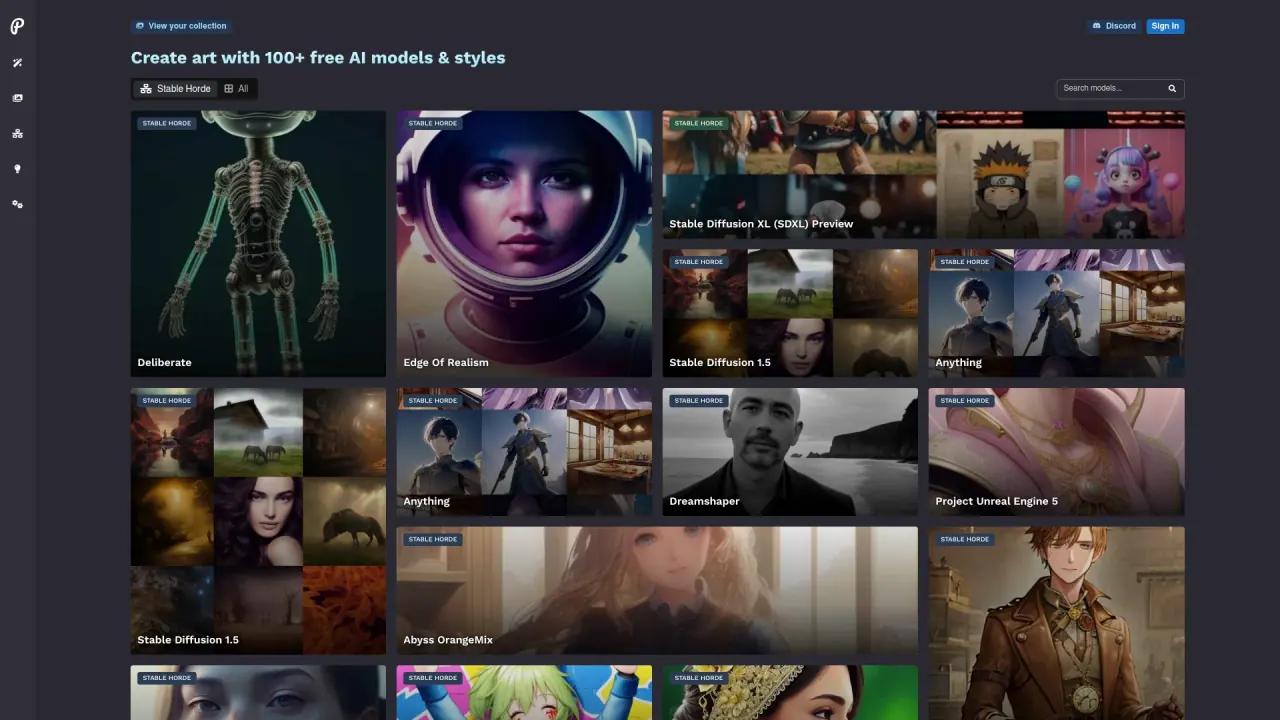Switch to the All models tab
1280x720 pixels.
coord(236,89)
